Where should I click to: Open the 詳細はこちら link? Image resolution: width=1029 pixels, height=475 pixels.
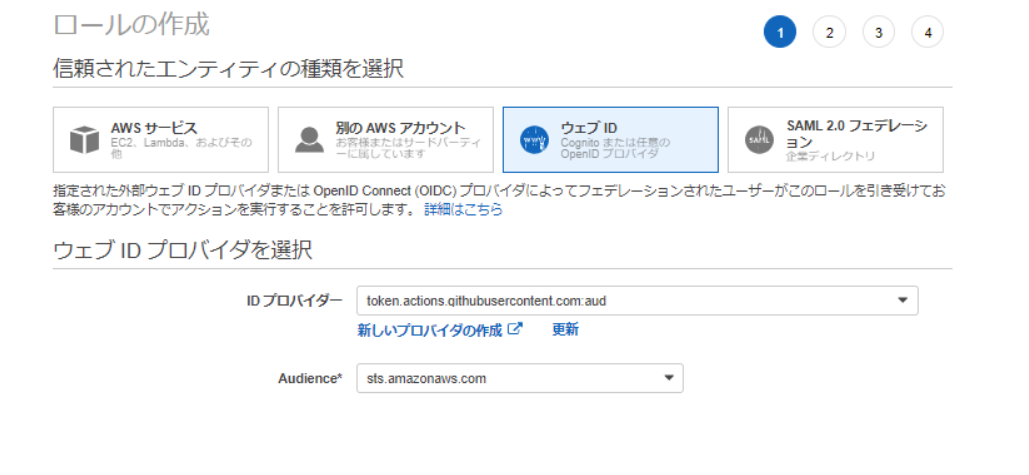(463, 210)
